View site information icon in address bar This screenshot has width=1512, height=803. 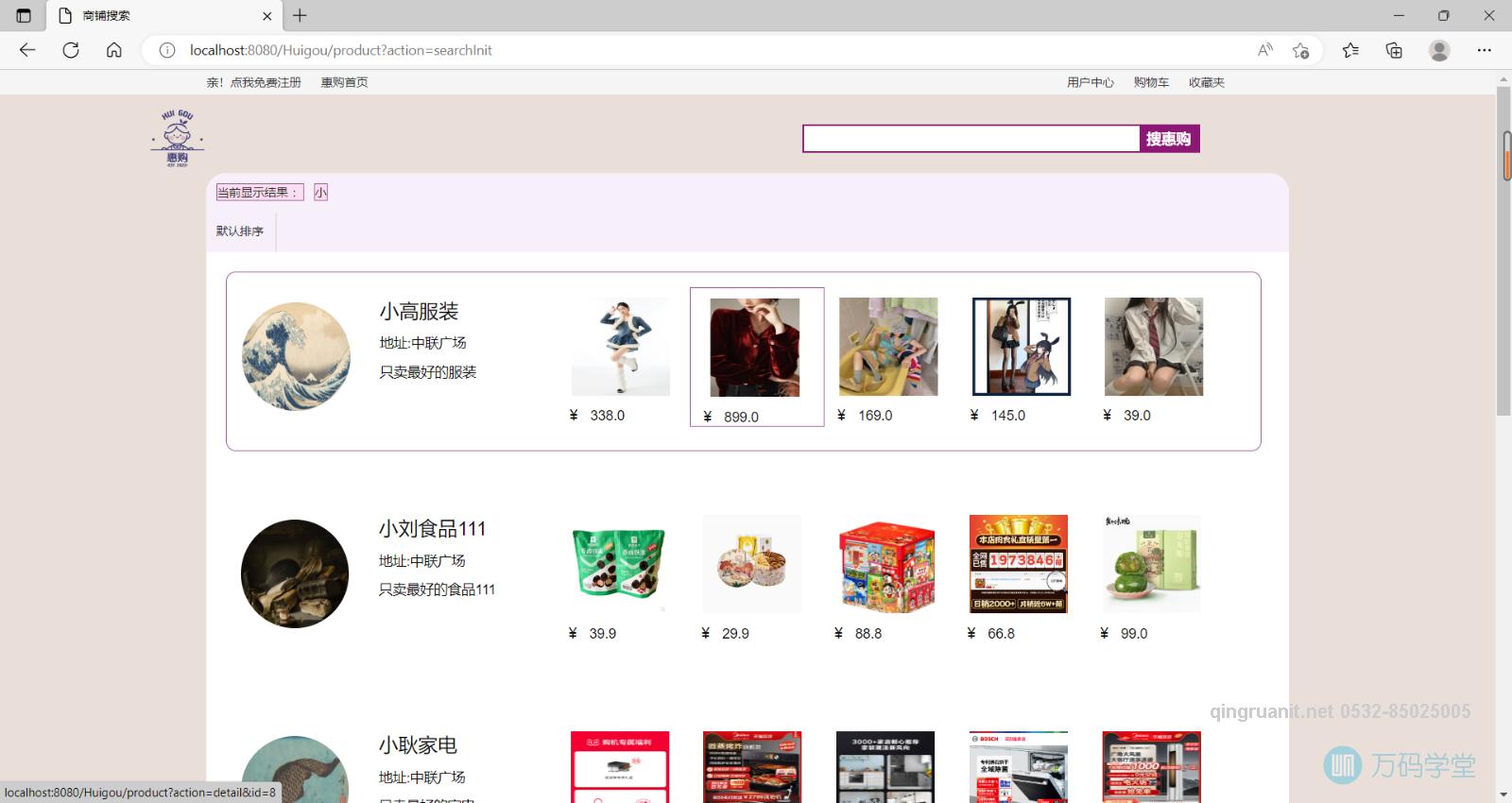tap(167, 50)
